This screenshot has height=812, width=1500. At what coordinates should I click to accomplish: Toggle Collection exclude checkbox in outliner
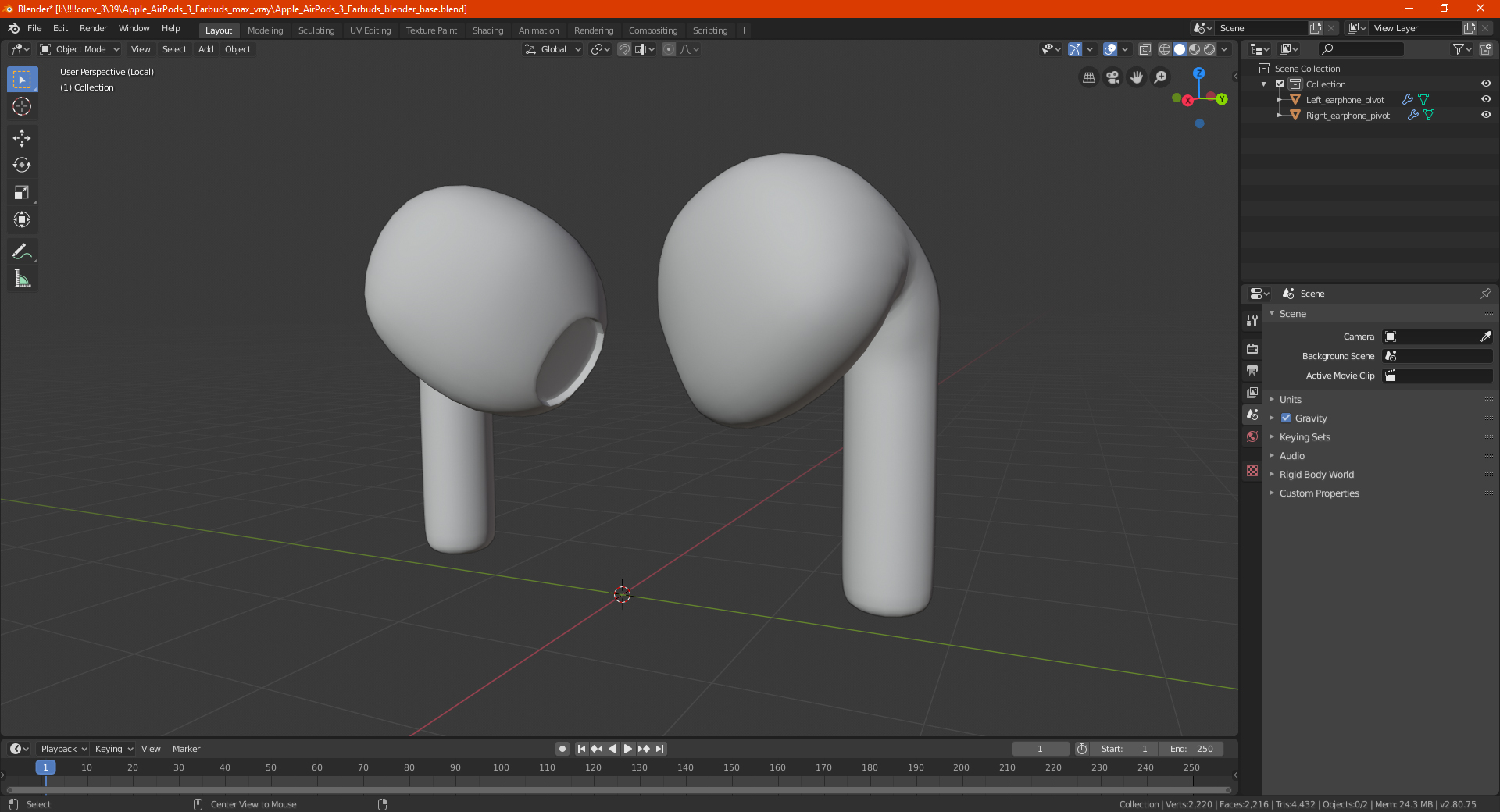1280,84
